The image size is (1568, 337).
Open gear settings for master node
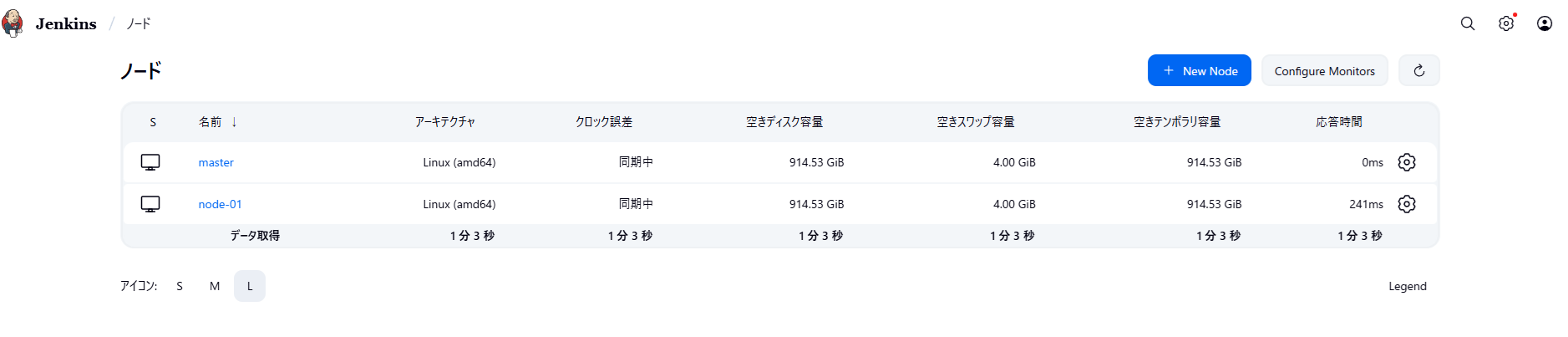click(x=1406, y=162)
